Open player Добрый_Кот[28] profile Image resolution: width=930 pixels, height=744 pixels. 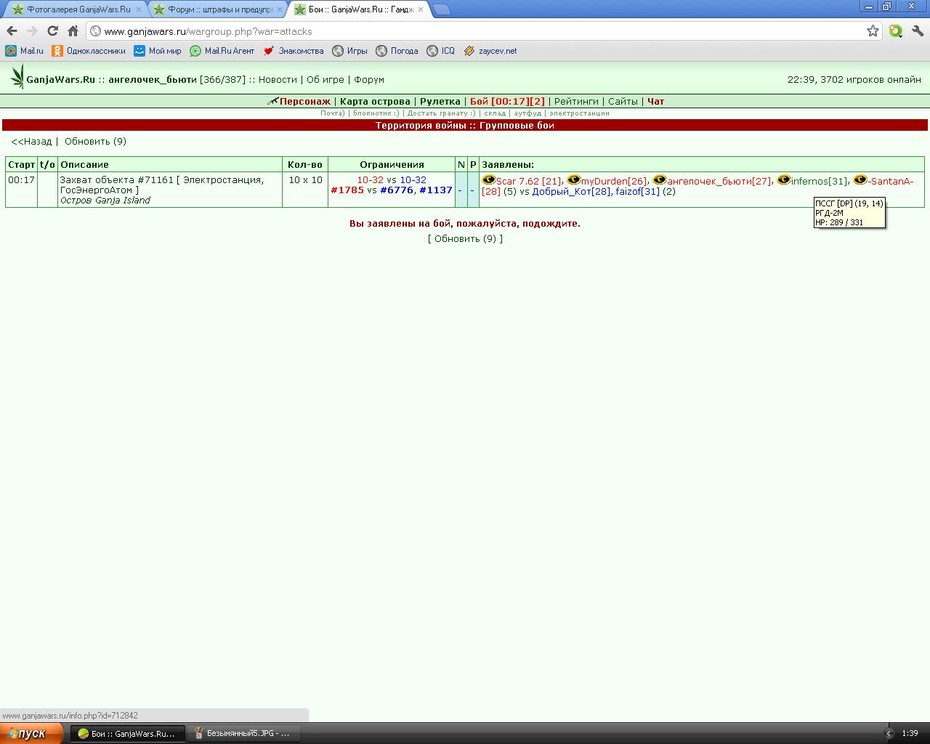pos(571,192)
